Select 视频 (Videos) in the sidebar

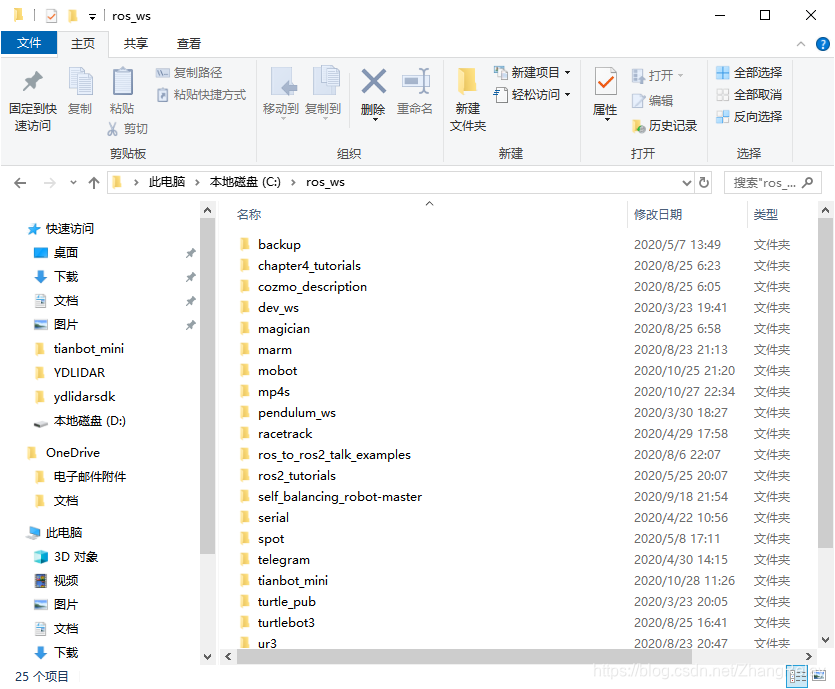[66, 581]
